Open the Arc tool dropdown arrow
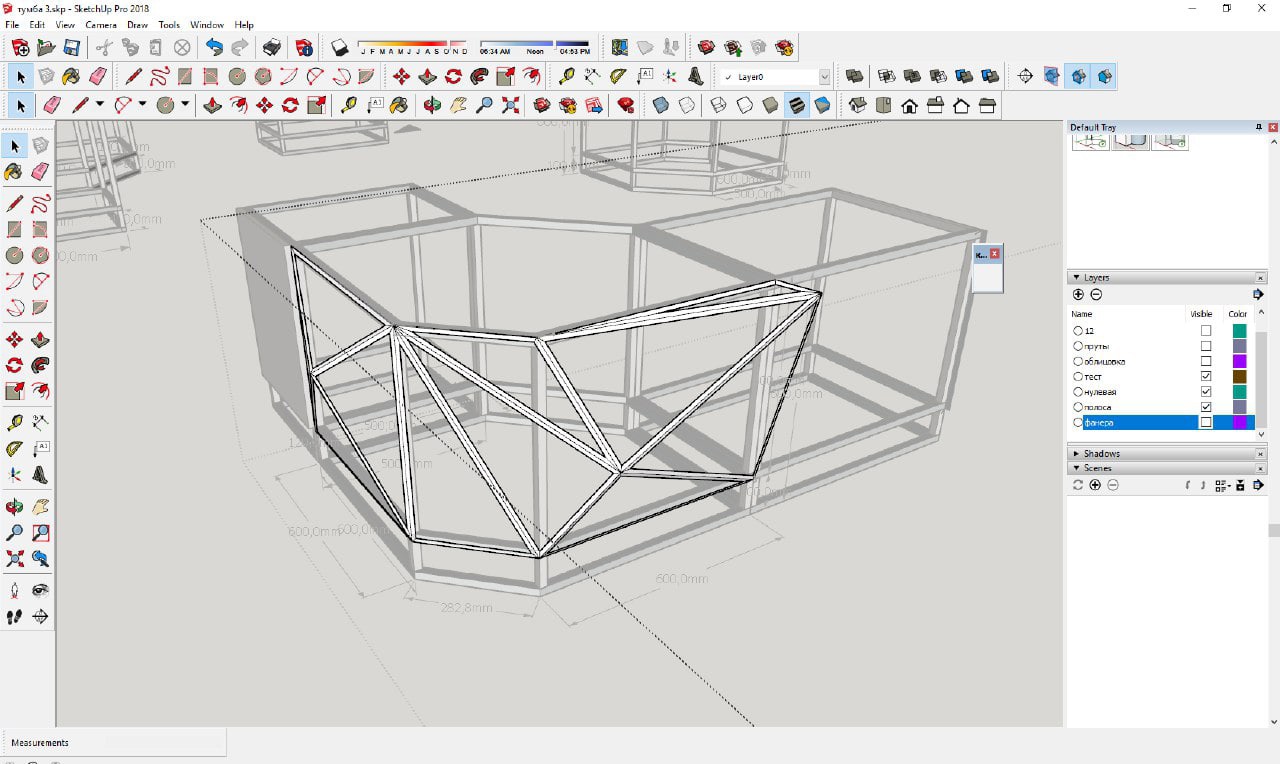The width and height of the screenshot is (1280, 764). (143, 105)
